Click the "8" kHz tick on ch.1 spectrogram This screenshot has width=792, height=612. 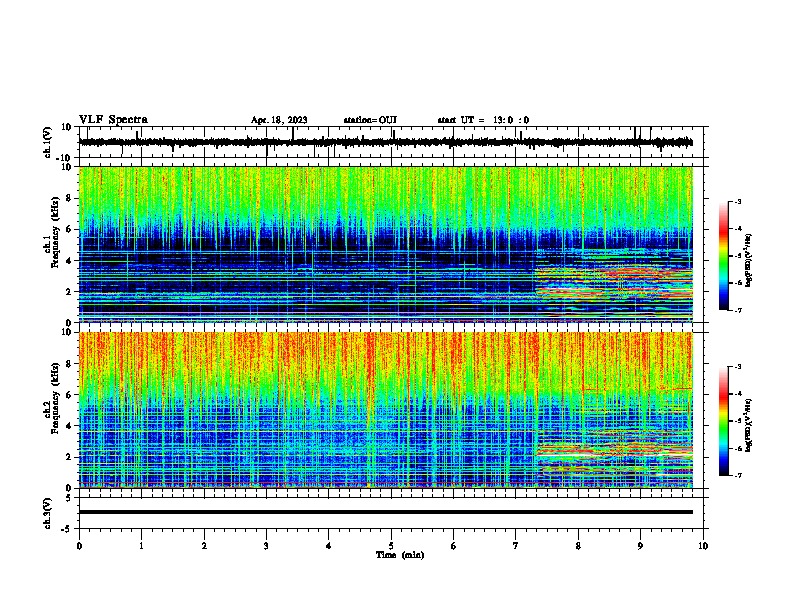[x=69, y=198]
